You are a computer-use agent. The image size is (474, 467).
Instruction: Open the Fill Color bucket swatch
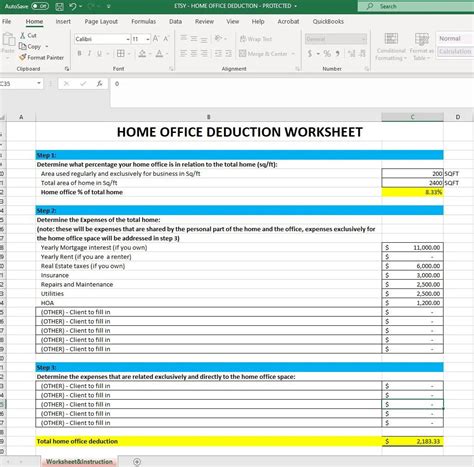coord(142,53)
